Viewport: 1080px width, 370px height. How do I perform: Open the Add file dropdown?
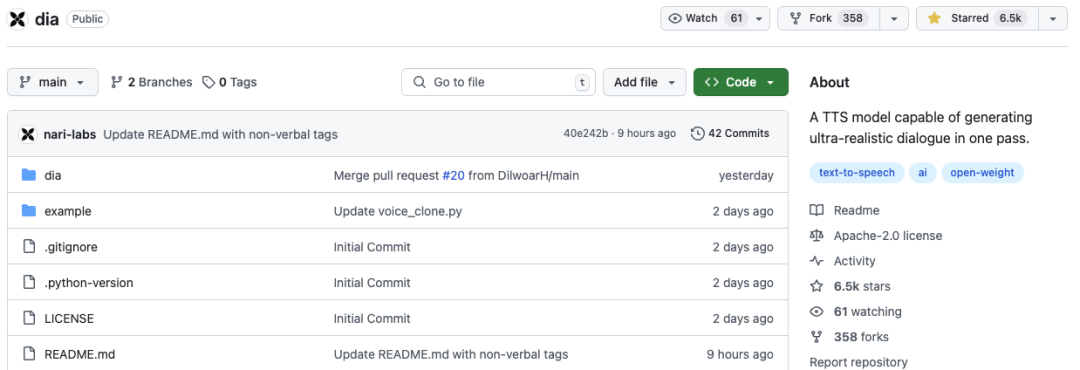tap(645, 82)
